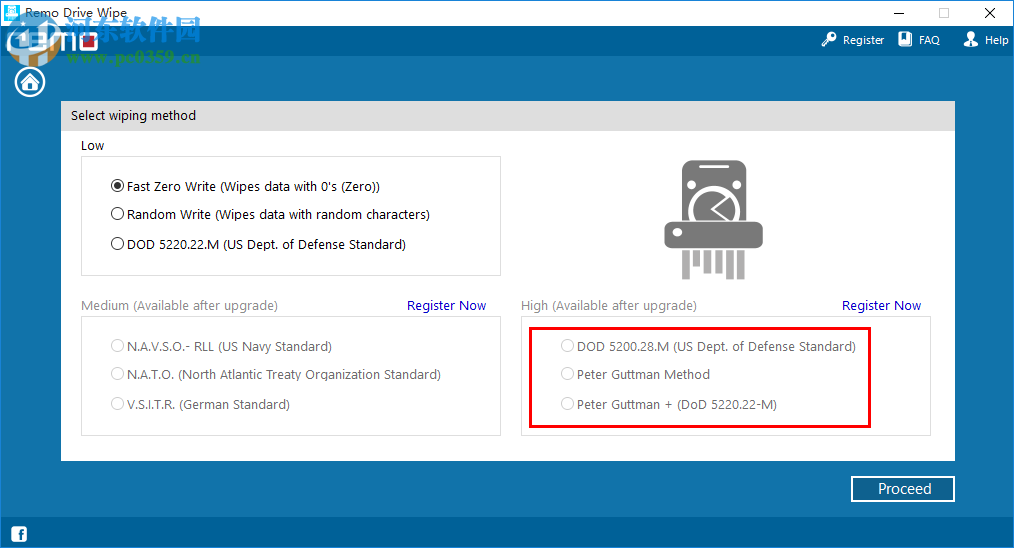Open the Facebook icon
Image resolution: width=1014 pixels, height=548 pixels.
(19, 534)
